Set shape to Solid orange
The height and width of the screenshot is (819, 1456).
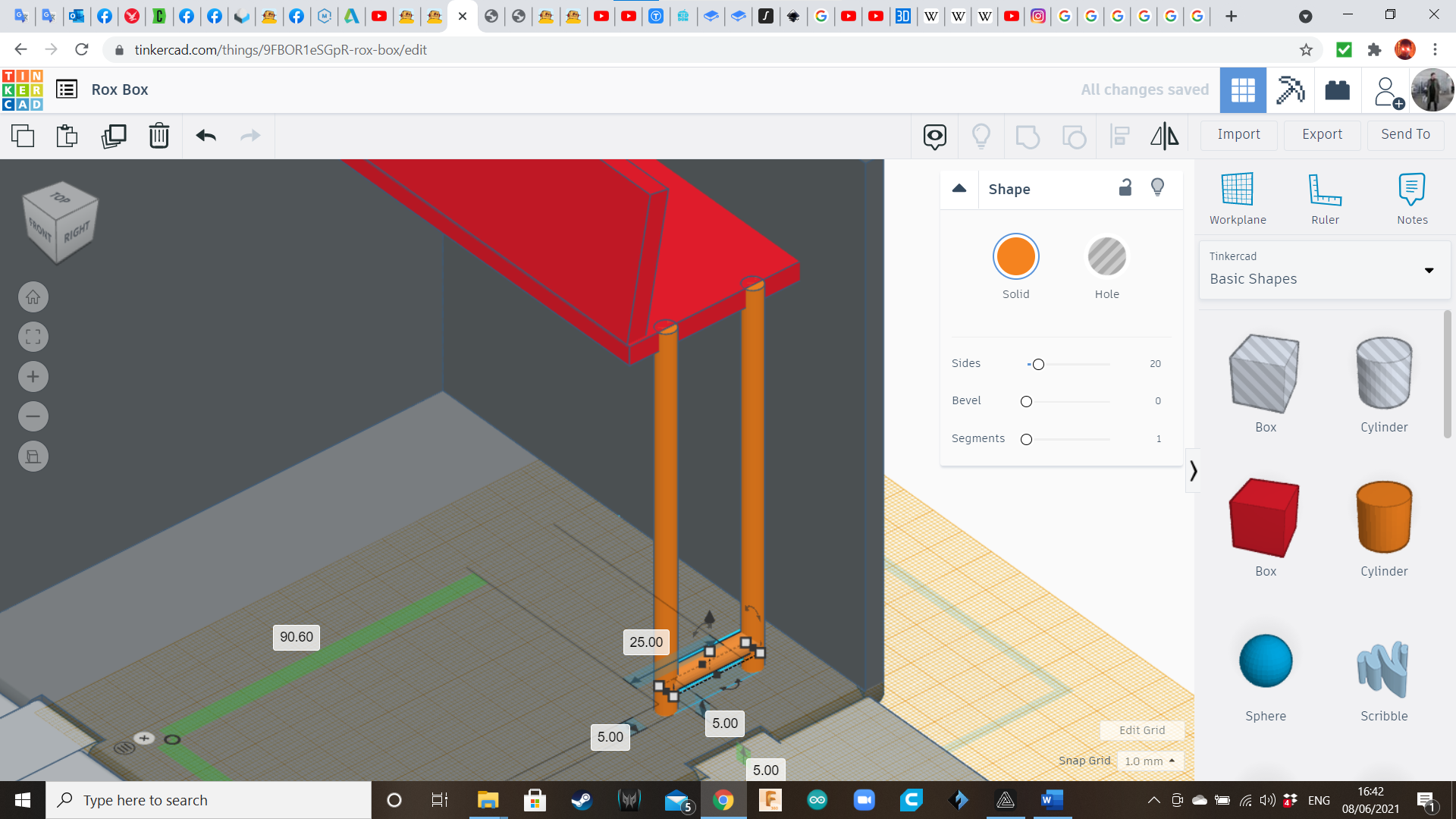(x=1015, y=257)
